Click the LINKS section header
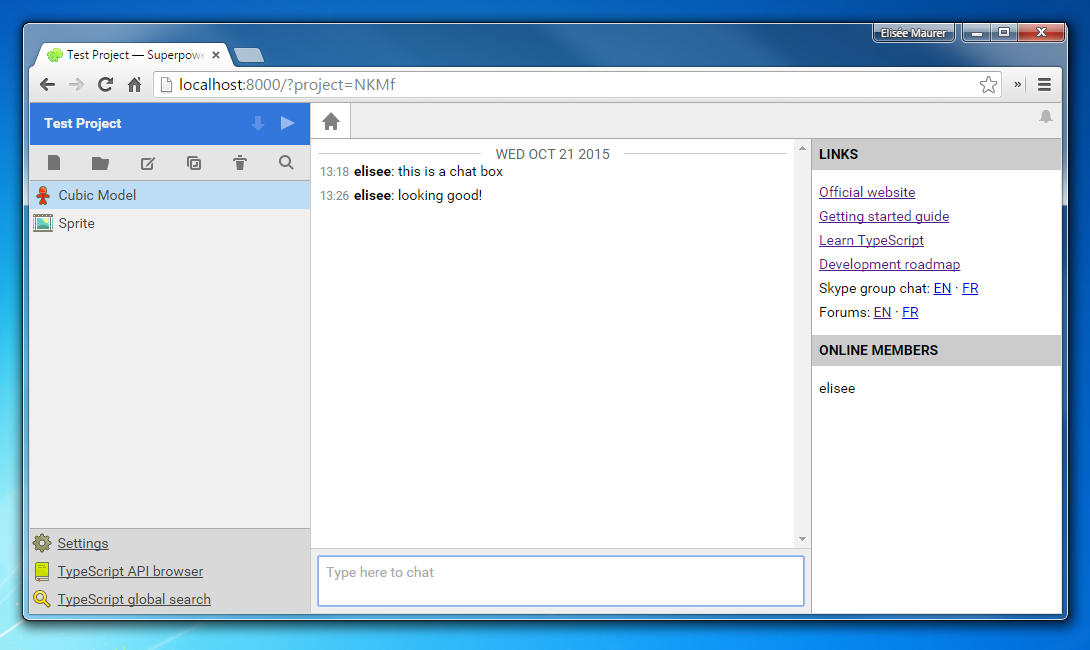 pyautogui.click(x=936, y=154)
